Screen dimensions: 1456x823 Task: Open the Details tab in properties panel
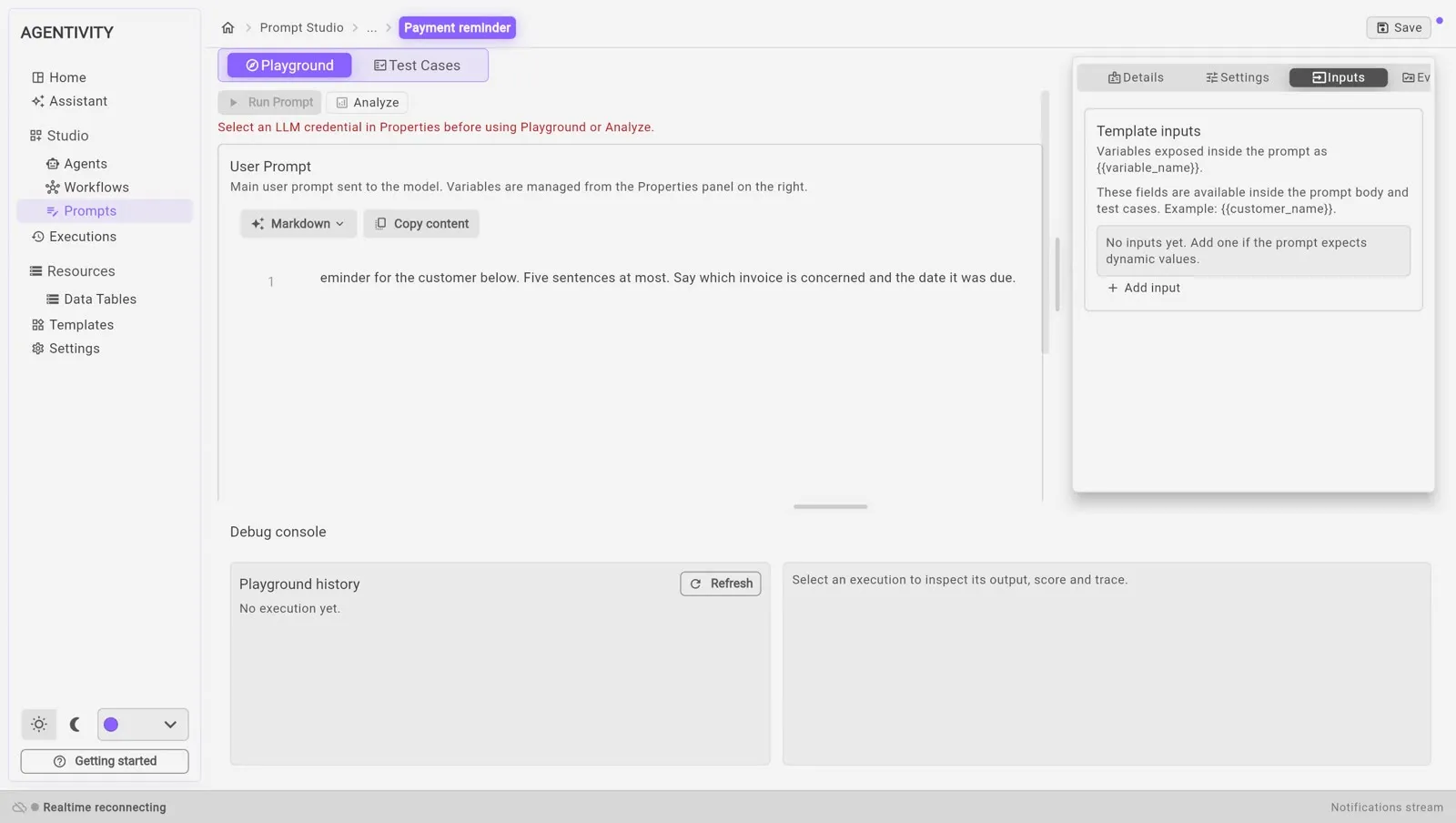click(1136, 77)
